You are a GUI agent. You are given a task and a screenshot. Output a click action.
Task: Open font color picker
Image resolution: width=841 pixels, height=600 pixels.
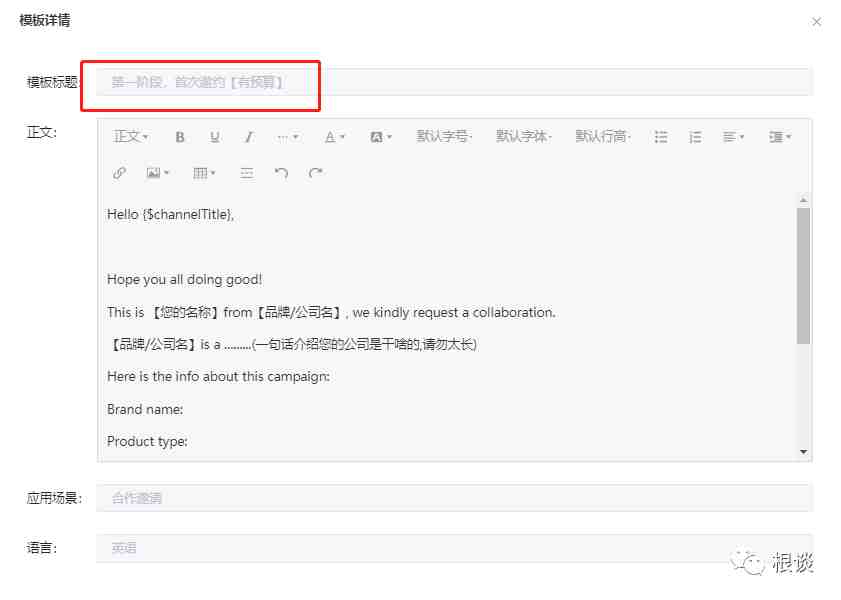(x=335, y=137)
